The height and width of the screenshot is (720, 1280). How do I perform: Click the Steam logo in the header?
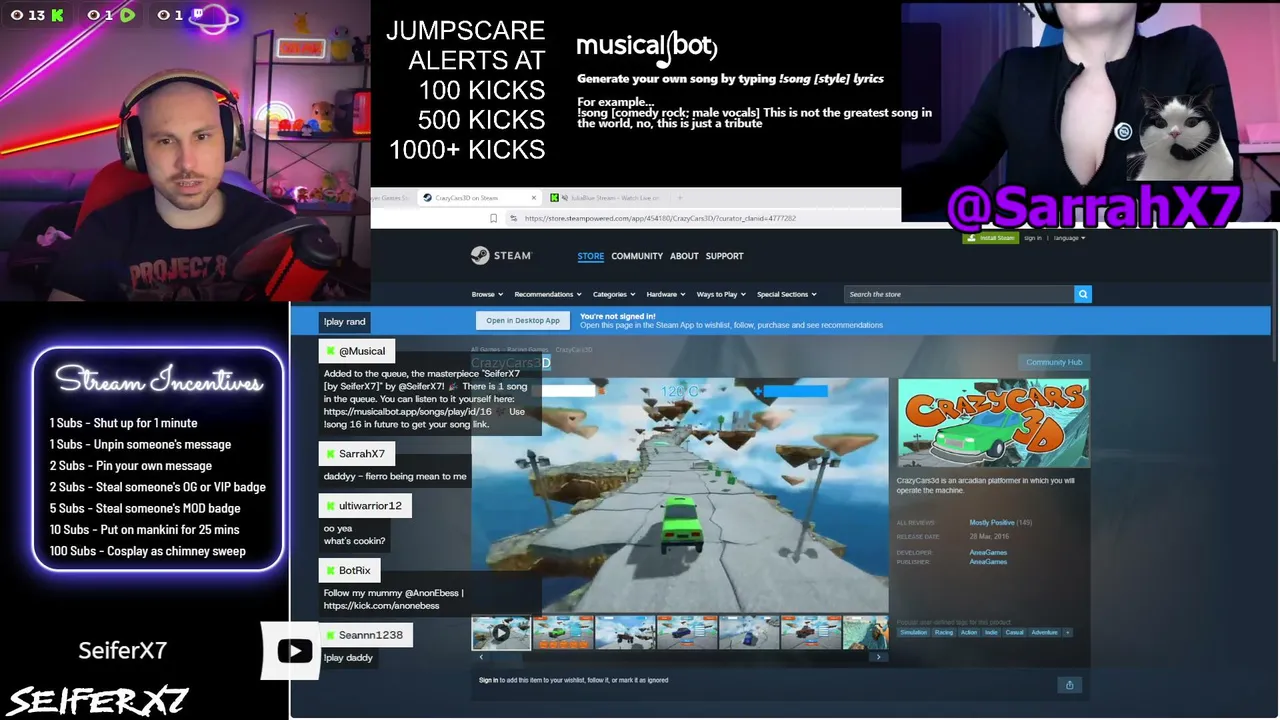[501, 256]
